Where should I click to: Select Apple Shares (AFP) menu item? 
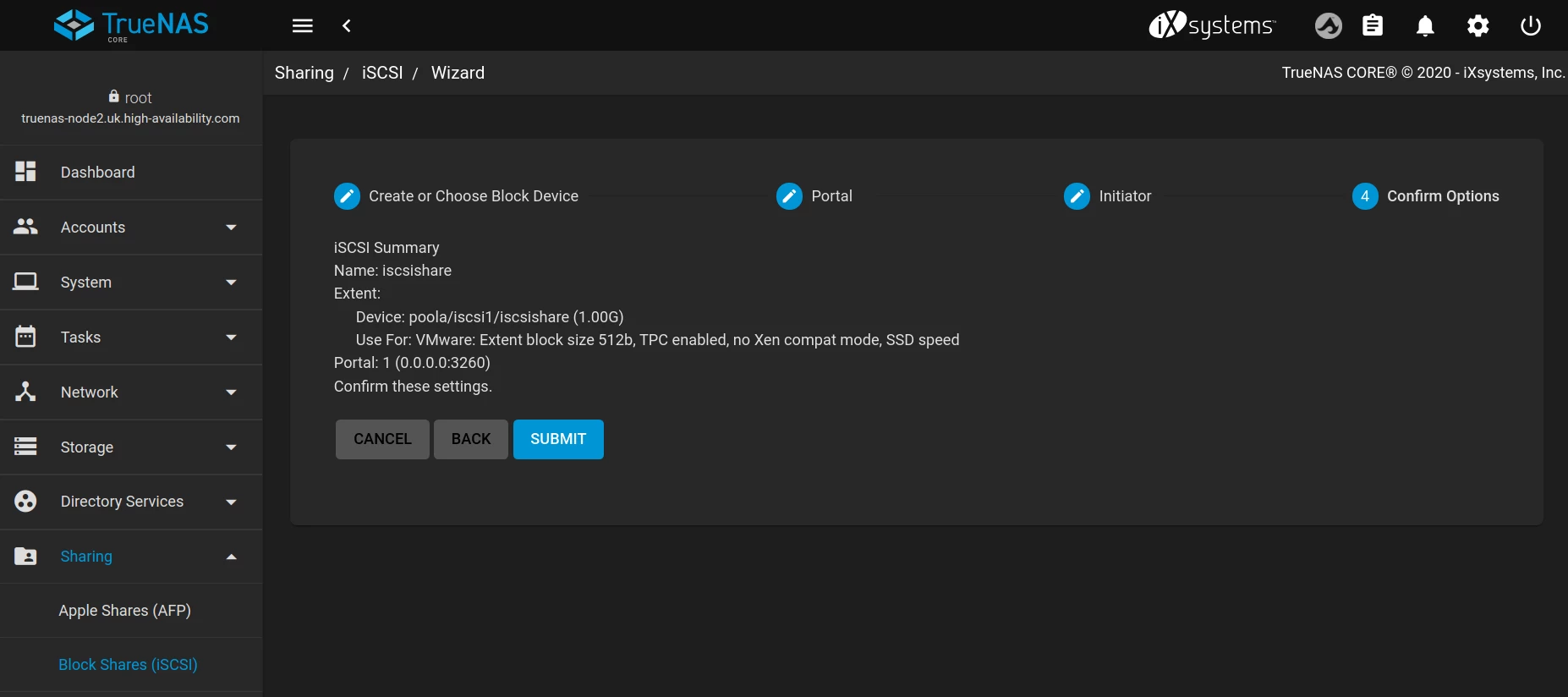124,611
